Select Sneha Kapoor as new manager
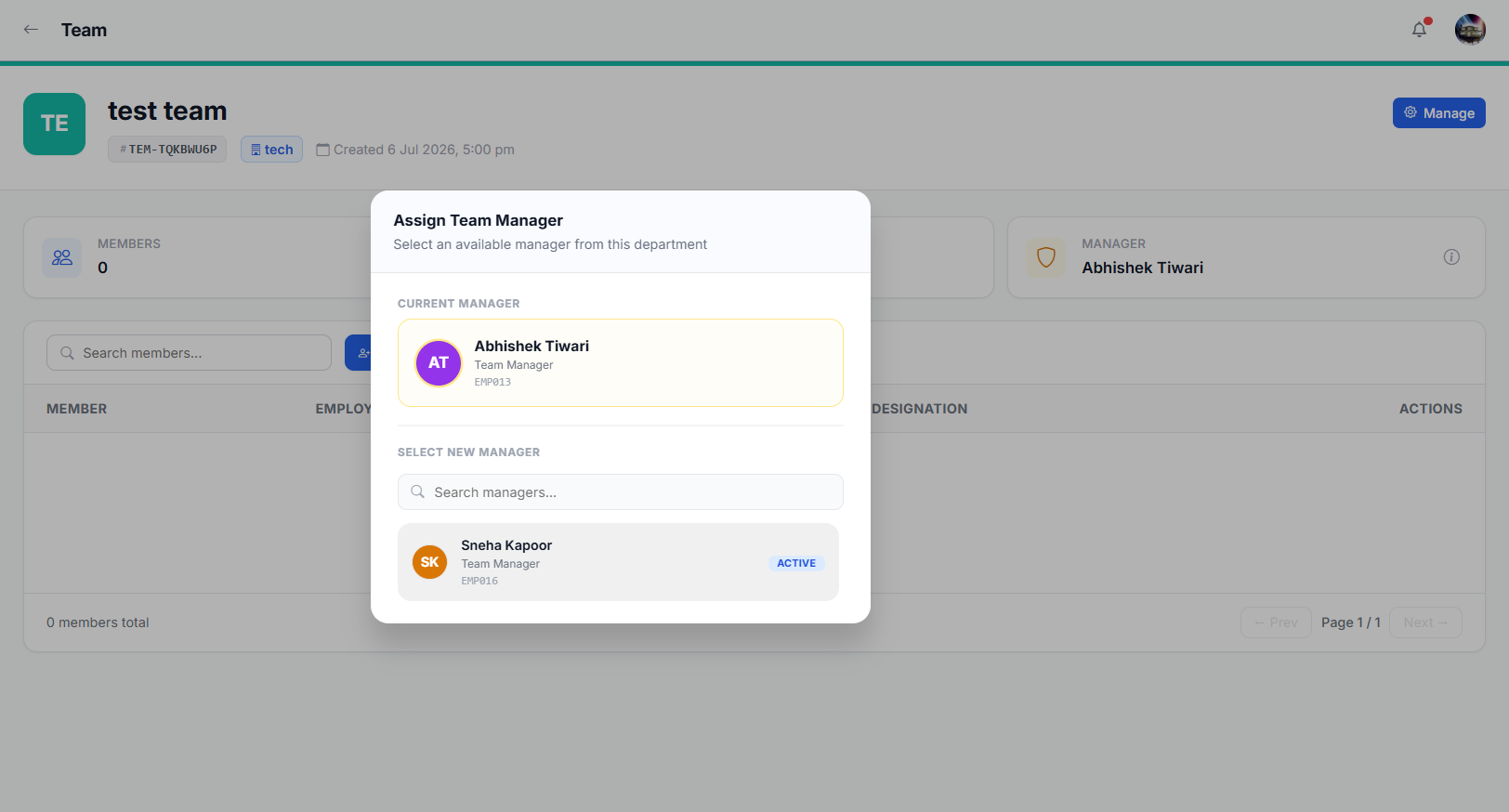 tap(618, 562)
